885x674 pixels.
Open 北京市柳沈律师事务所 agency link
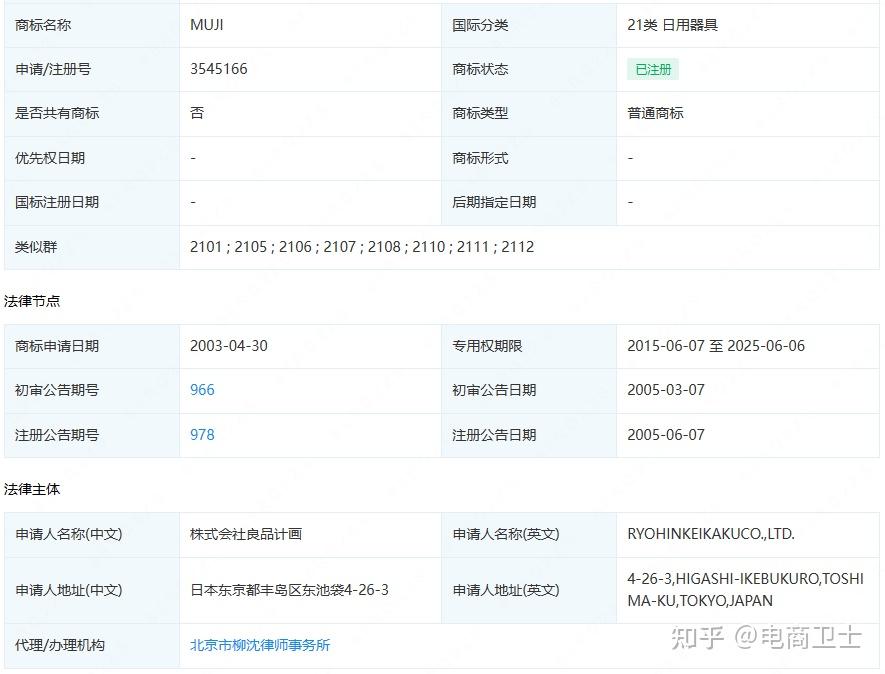pyautogui.click(x=260, y=645)
